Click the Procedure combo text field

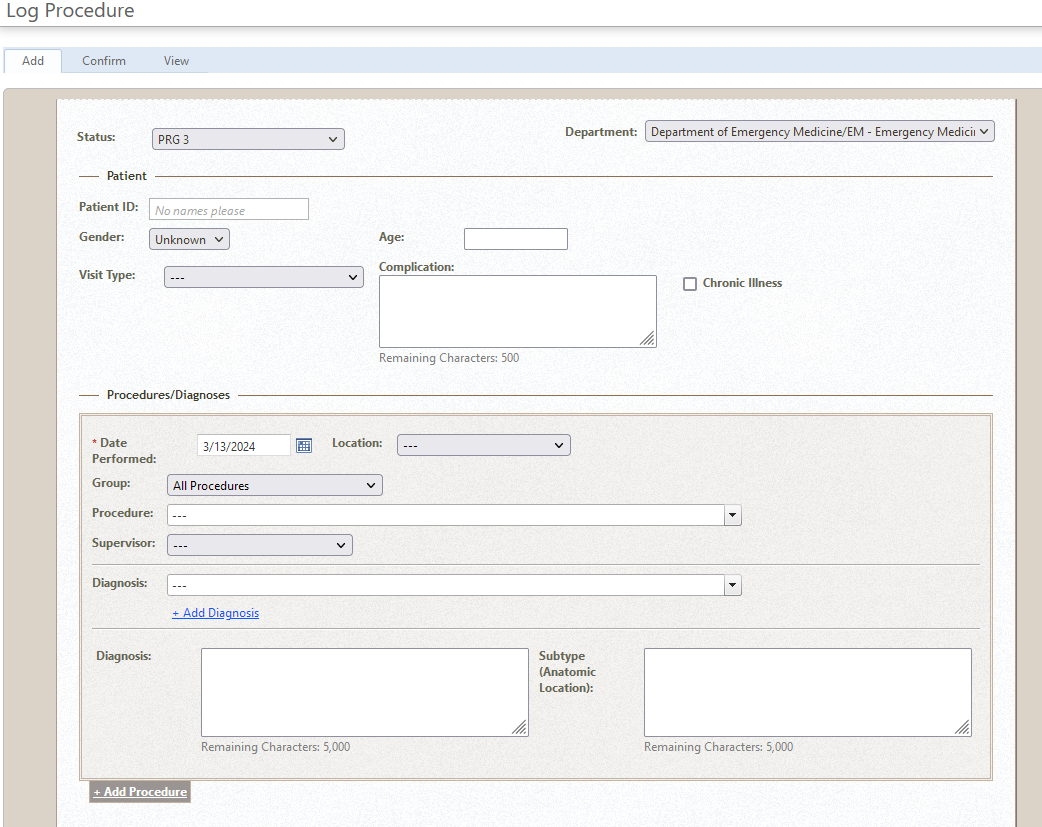[x=445, y=515]
